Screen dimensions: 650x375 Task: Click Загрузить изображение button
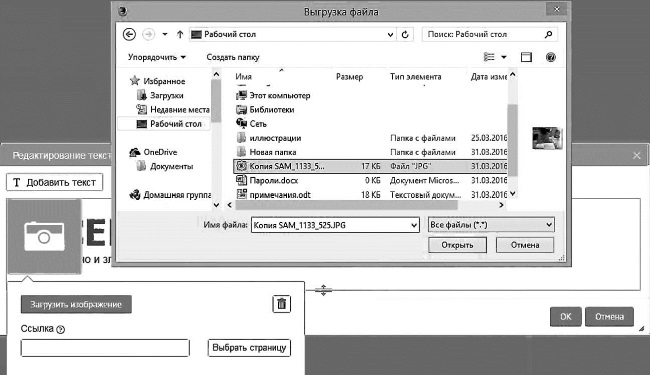[76, 305]
